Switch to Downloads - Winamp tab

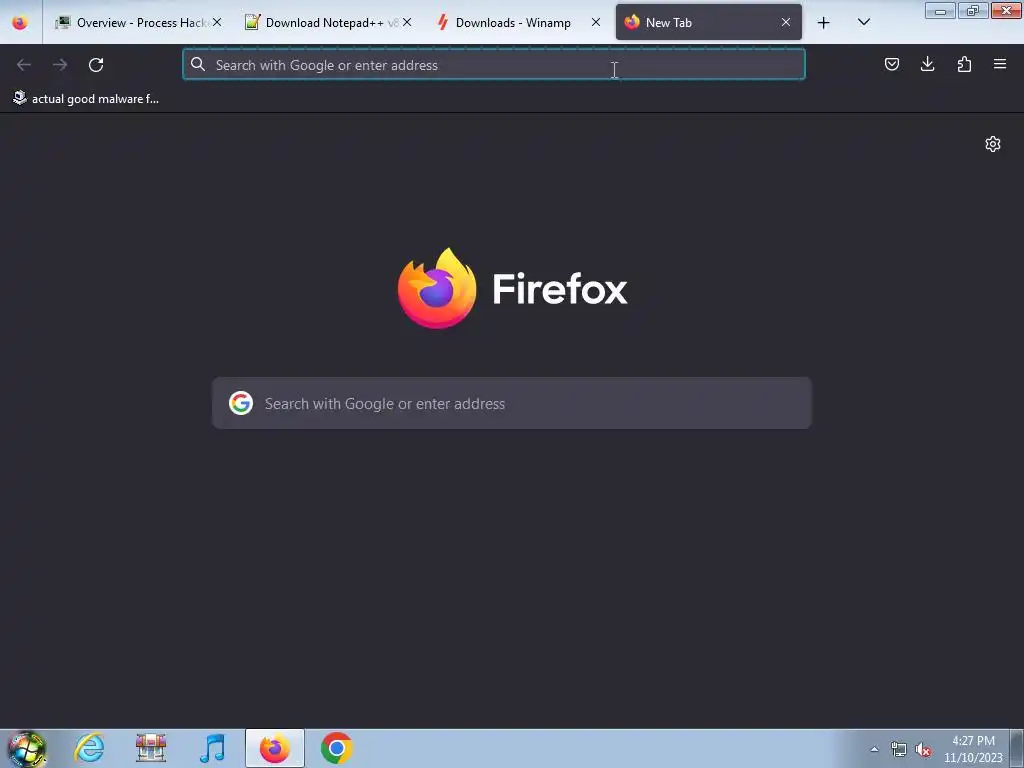[x=518, y=22]
